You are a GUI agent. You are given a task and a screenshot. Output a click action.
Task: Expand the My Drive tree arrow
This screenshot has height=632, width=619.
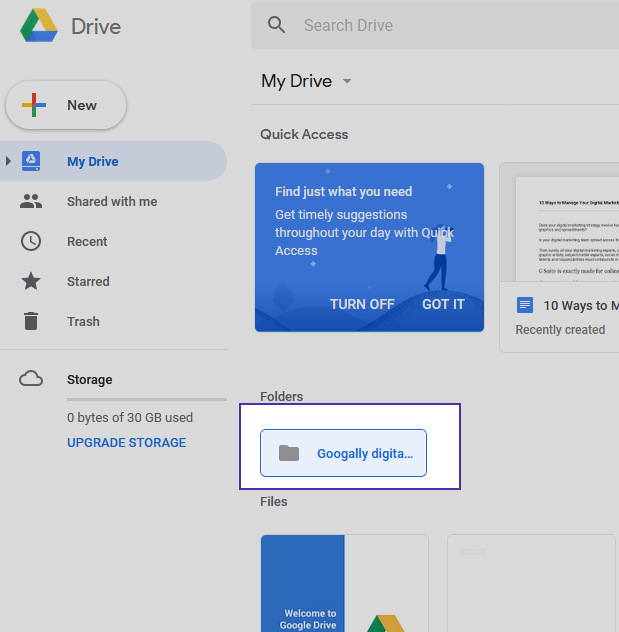(x=8, y=161)
